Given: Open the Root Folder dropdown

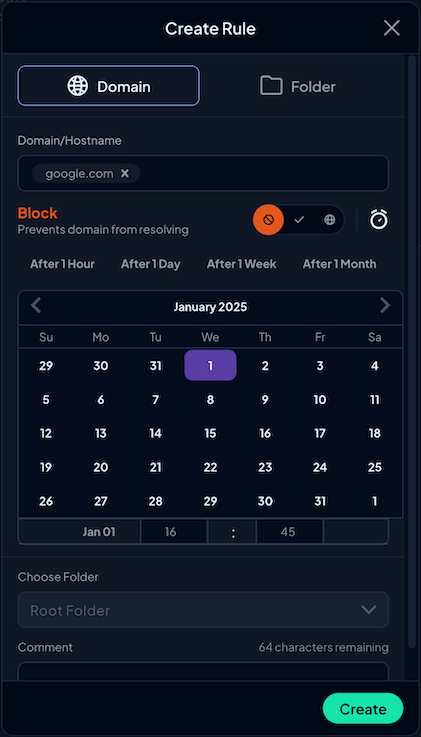Looking at the screenshot, I should point(203,610).
